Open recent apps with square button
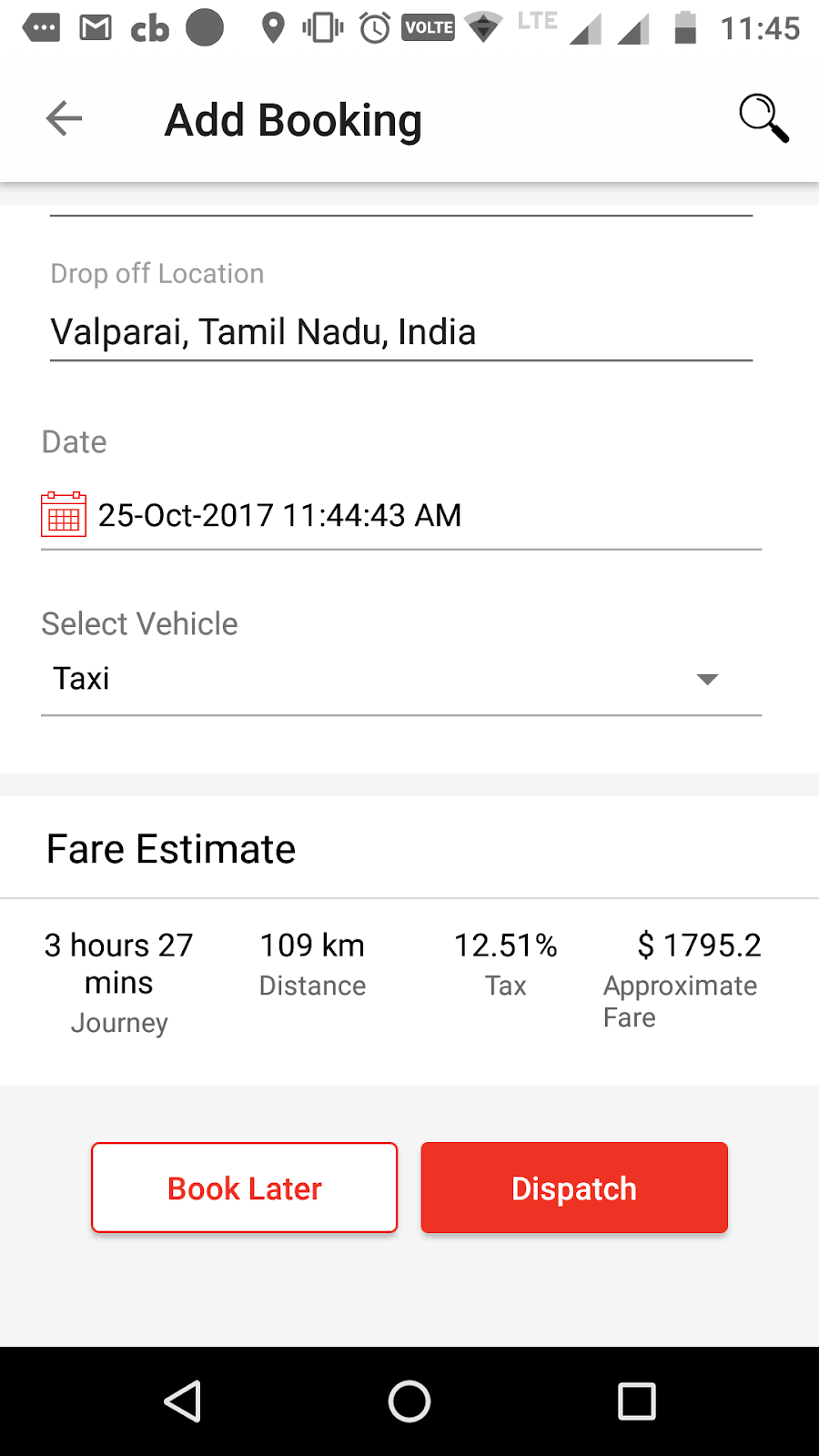 [637, 1401]
